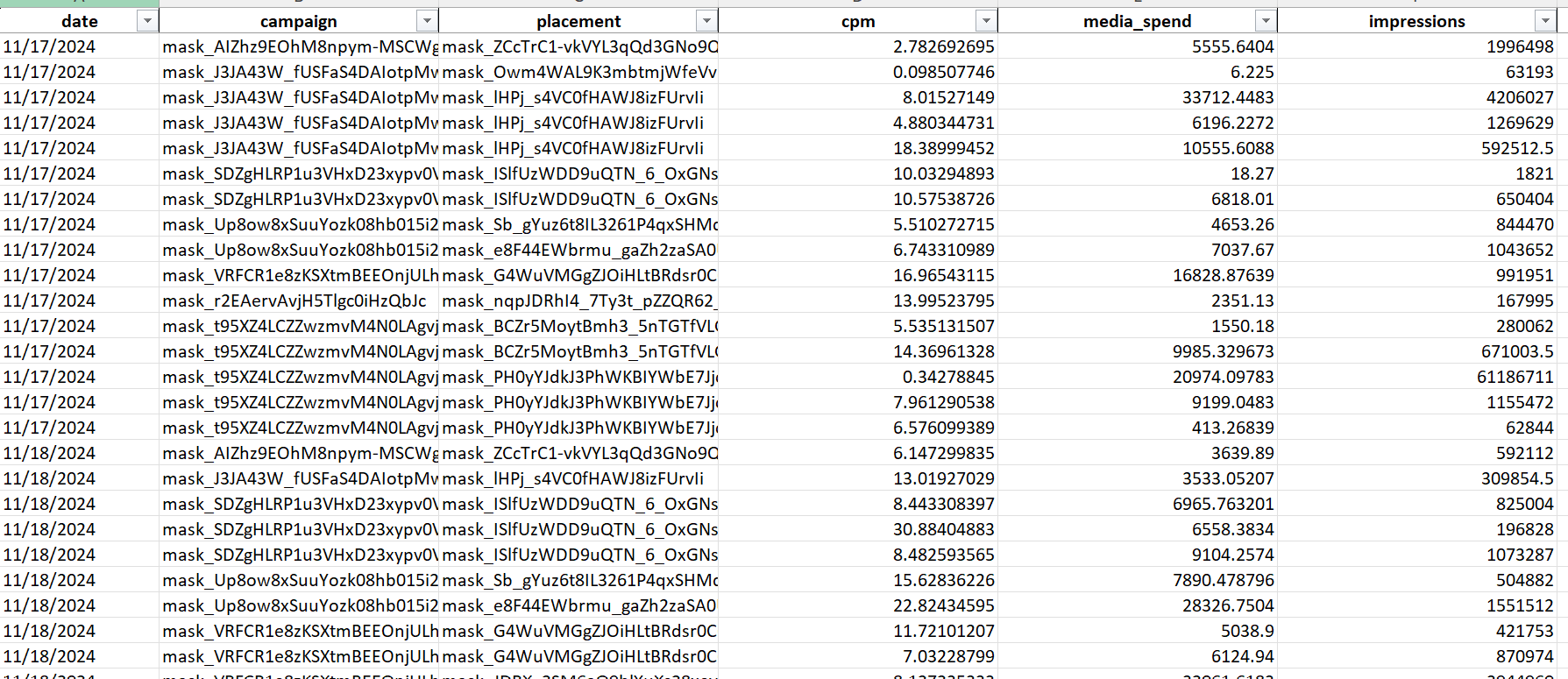Viewport: 1568px width, 679px height.
Task: Select media_spend cell 10555.6088
Action: coord(1138,148)
